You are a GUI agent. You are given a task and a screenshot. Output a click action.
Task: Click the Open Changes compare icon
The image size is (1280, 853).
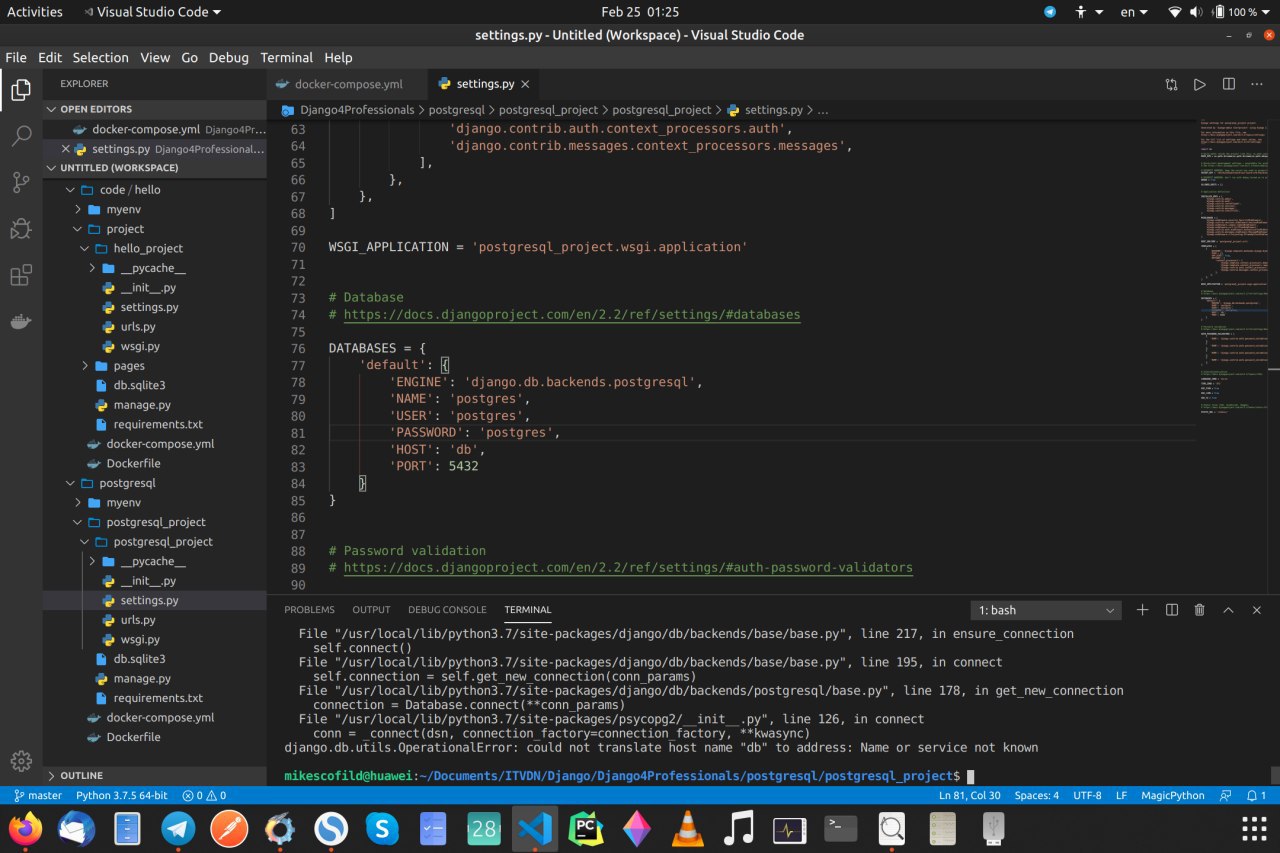tap(1171, 85)
